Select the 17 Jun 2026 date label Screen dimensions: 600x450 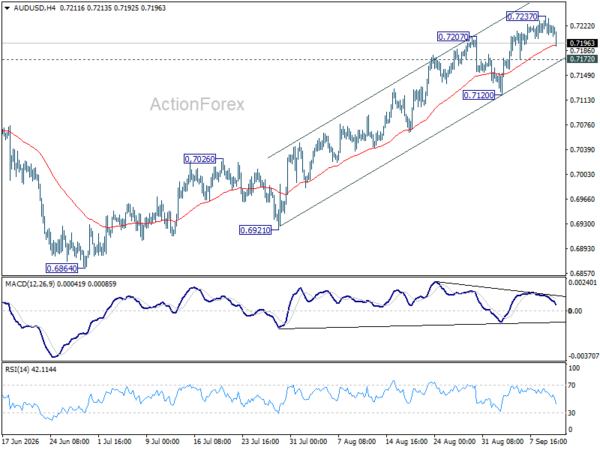click(20, 441)
